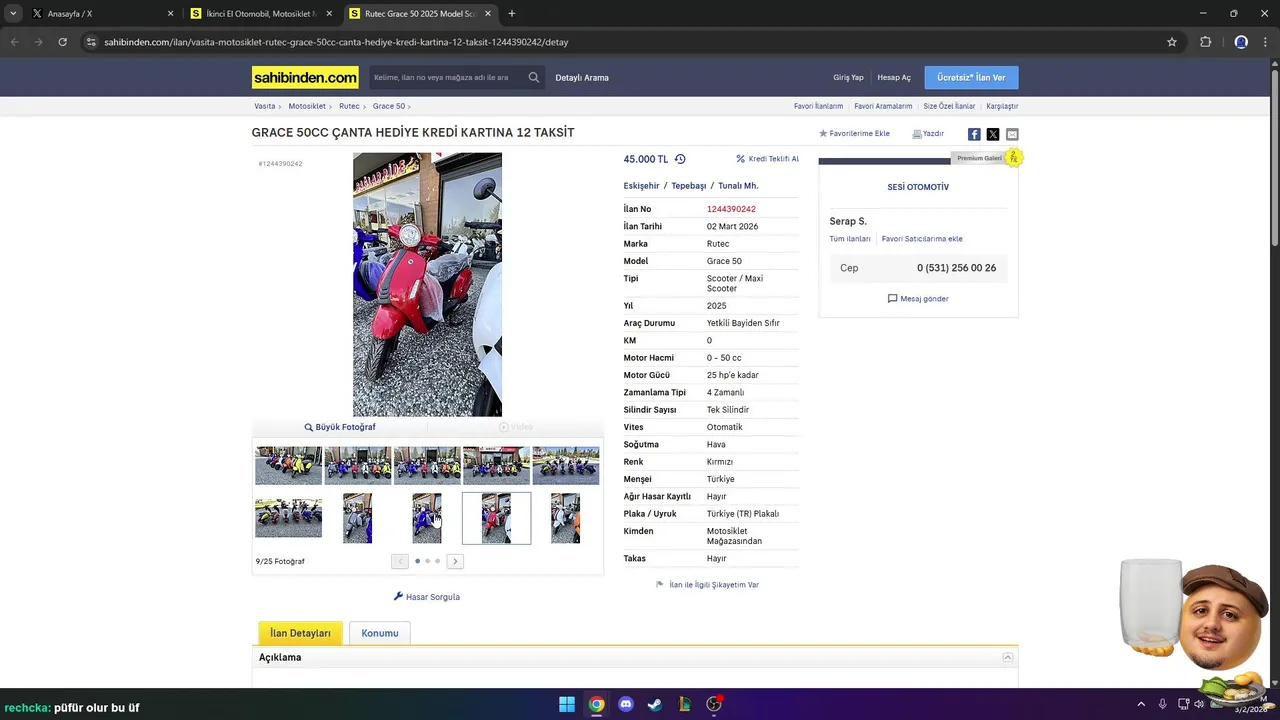The image size is (1280, 720).
Task: Click Grace 50 breadcrumb
Action: 389,106
